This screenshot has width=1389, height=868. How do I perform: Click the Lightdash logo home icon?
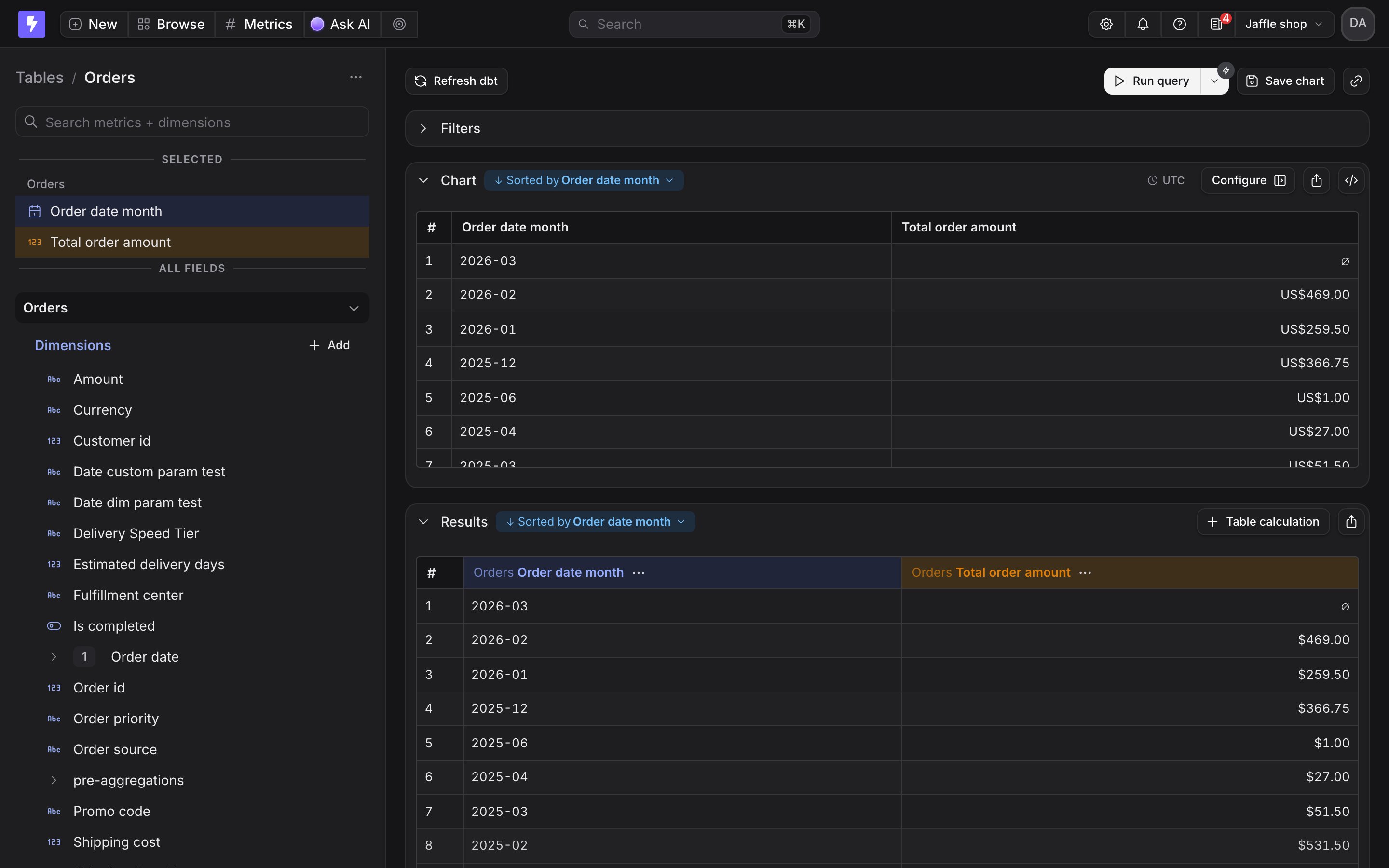point(31,24)
